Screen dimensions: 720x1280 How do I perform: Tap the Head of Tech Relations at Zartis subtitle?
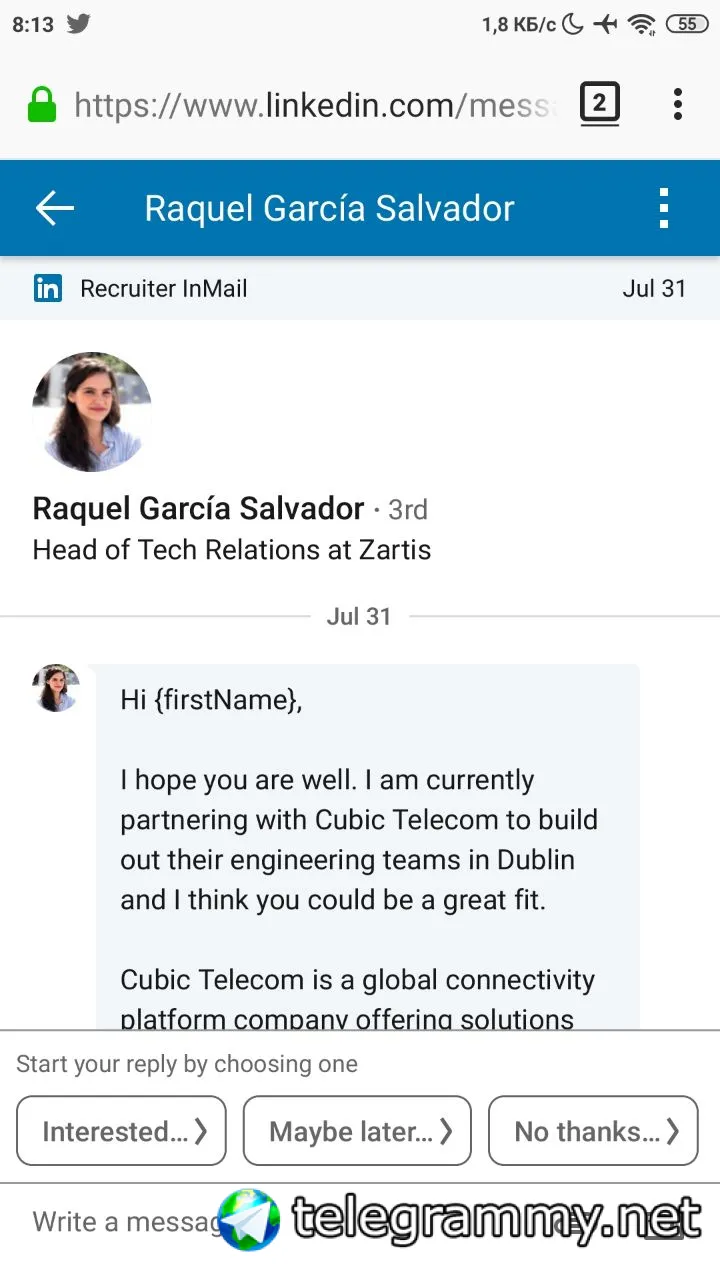(x=232, y=550)
